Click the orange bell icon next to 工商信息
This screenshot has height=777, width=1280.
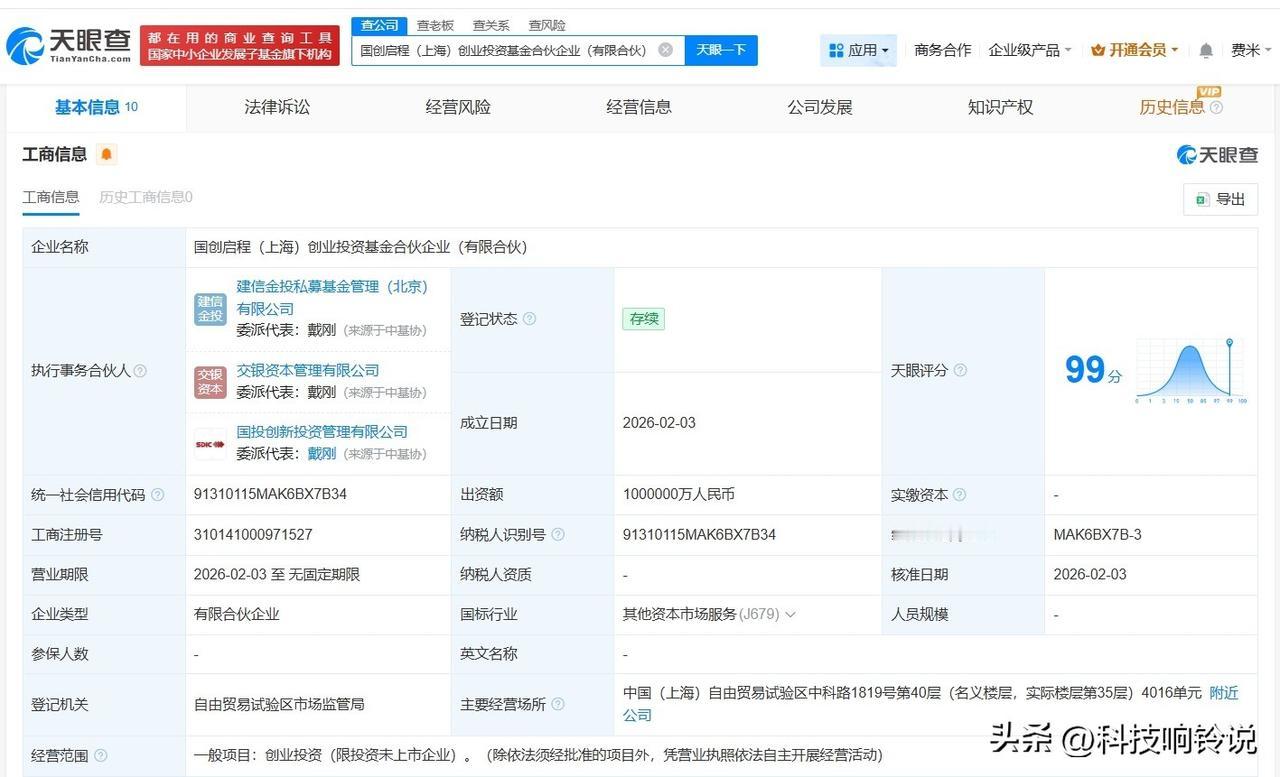(106, 154)
